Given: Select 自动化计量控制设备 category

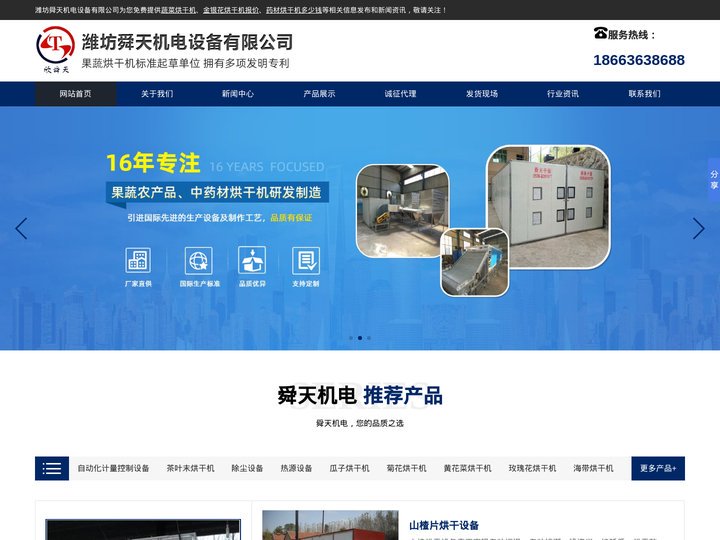Looking at the screenshot, I should (113, 468).
